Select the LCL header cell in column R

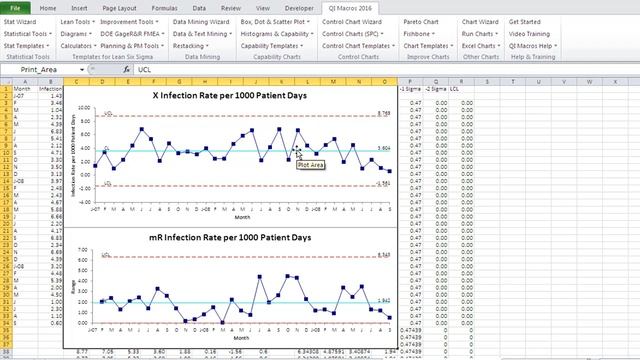461,89
